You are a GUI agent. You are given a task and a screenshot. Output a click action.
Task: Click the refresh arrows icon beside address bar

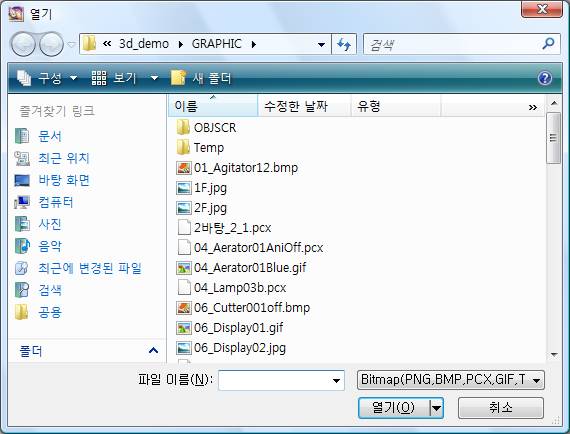click(x=344, y=44)
